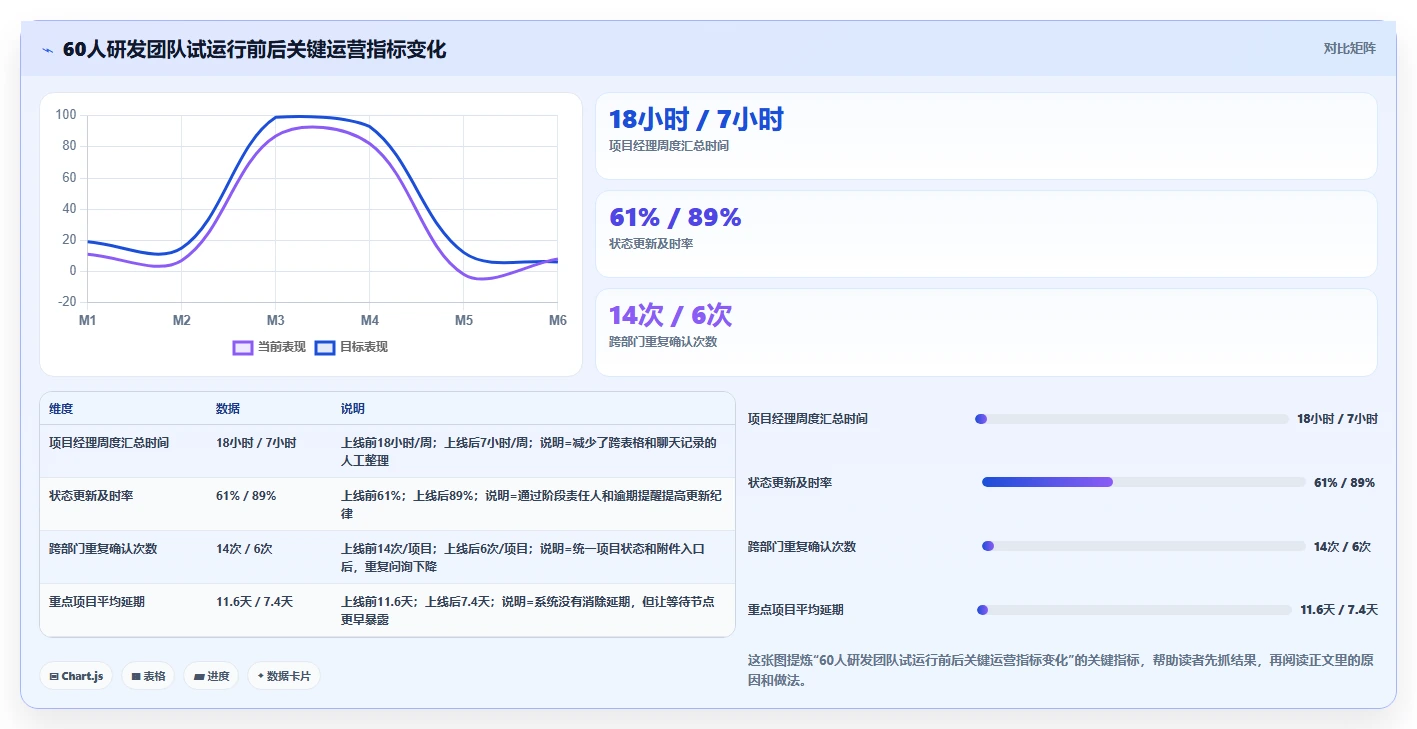The height and width of the screenshot is (729, 1417).
Task: Click the Chart.js tag chip
Action: [76, 676]
